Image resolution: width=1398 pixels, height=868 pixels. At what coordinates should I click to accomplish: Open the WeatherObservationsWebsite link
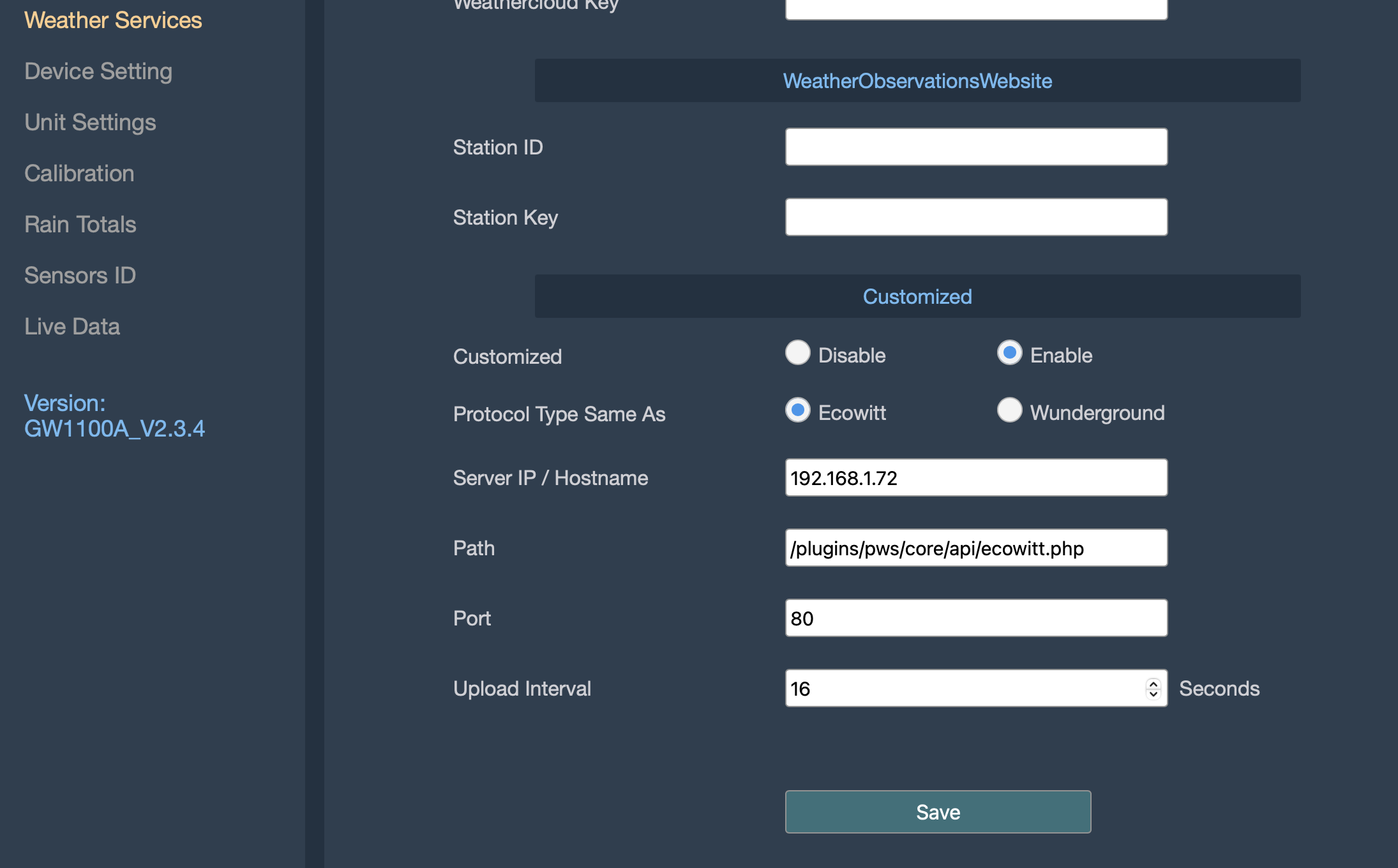tap(917, 81)
